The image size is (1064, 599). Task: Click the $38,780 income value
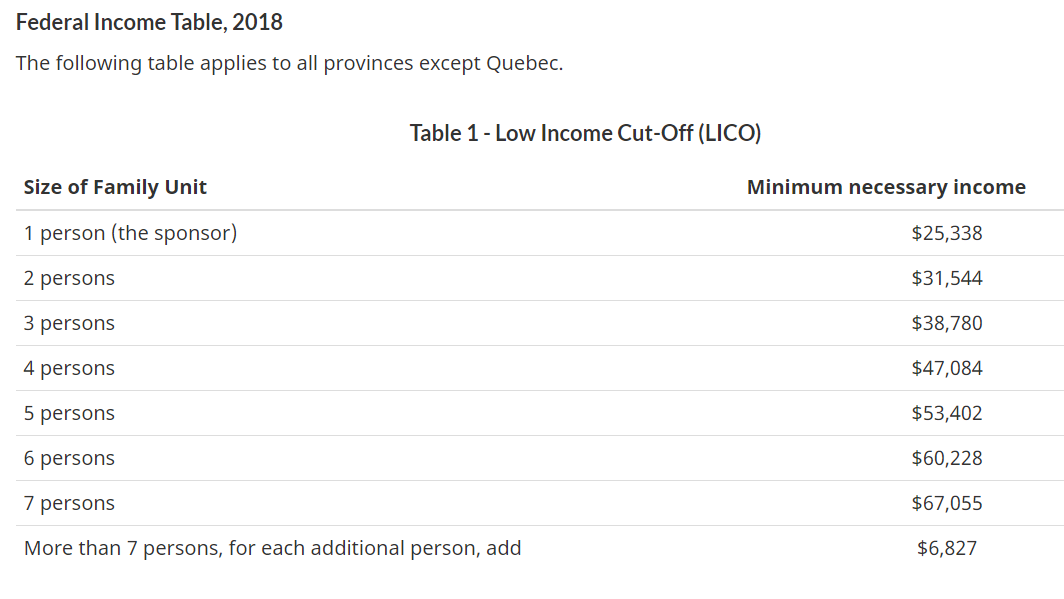(x=947, y=323)
